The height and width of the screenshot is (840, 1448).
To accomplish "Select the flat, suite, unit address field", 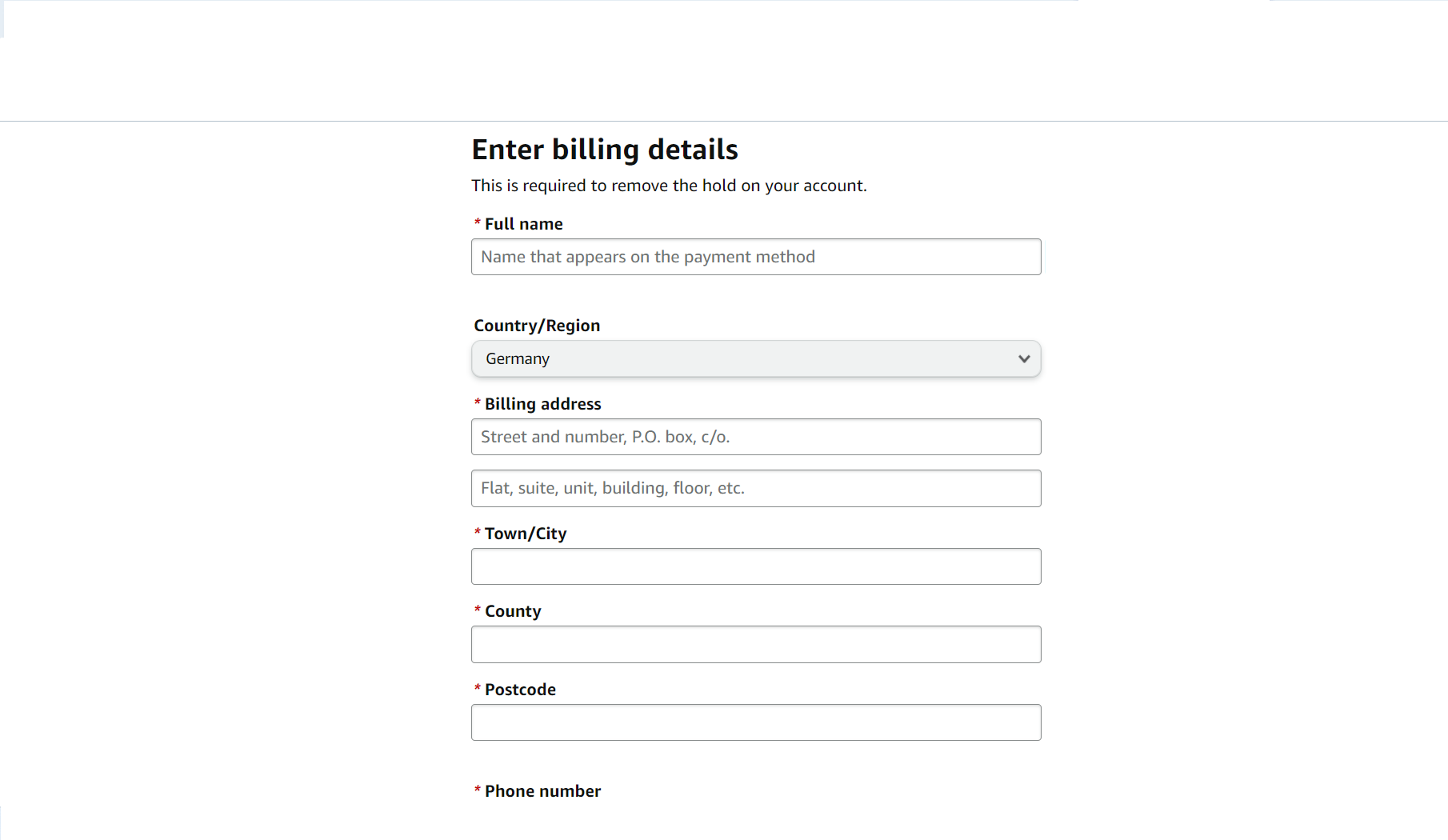I will coord(756,488).
